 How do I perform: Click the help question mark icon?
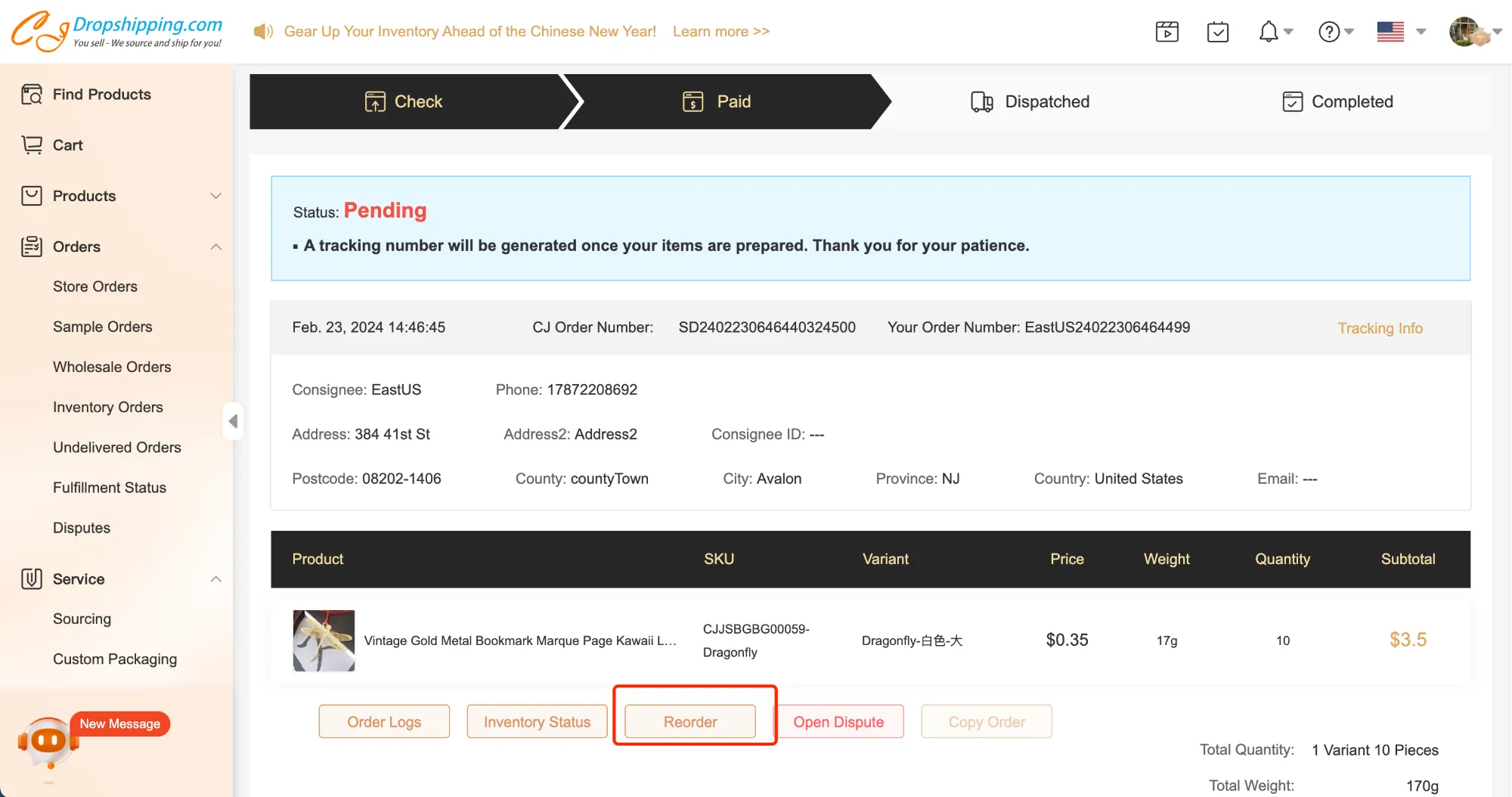[x=1329, y=32]
